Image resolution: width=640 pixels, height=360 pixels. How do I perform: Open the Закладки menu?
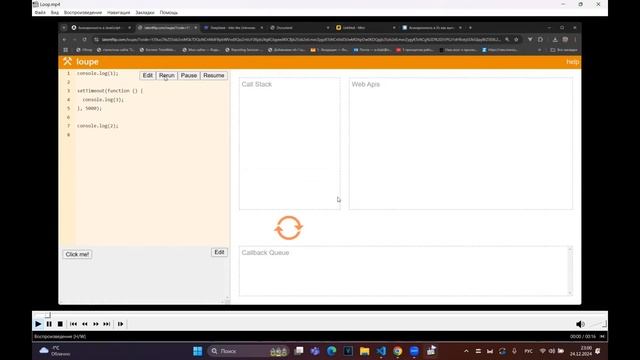point(145,13)
